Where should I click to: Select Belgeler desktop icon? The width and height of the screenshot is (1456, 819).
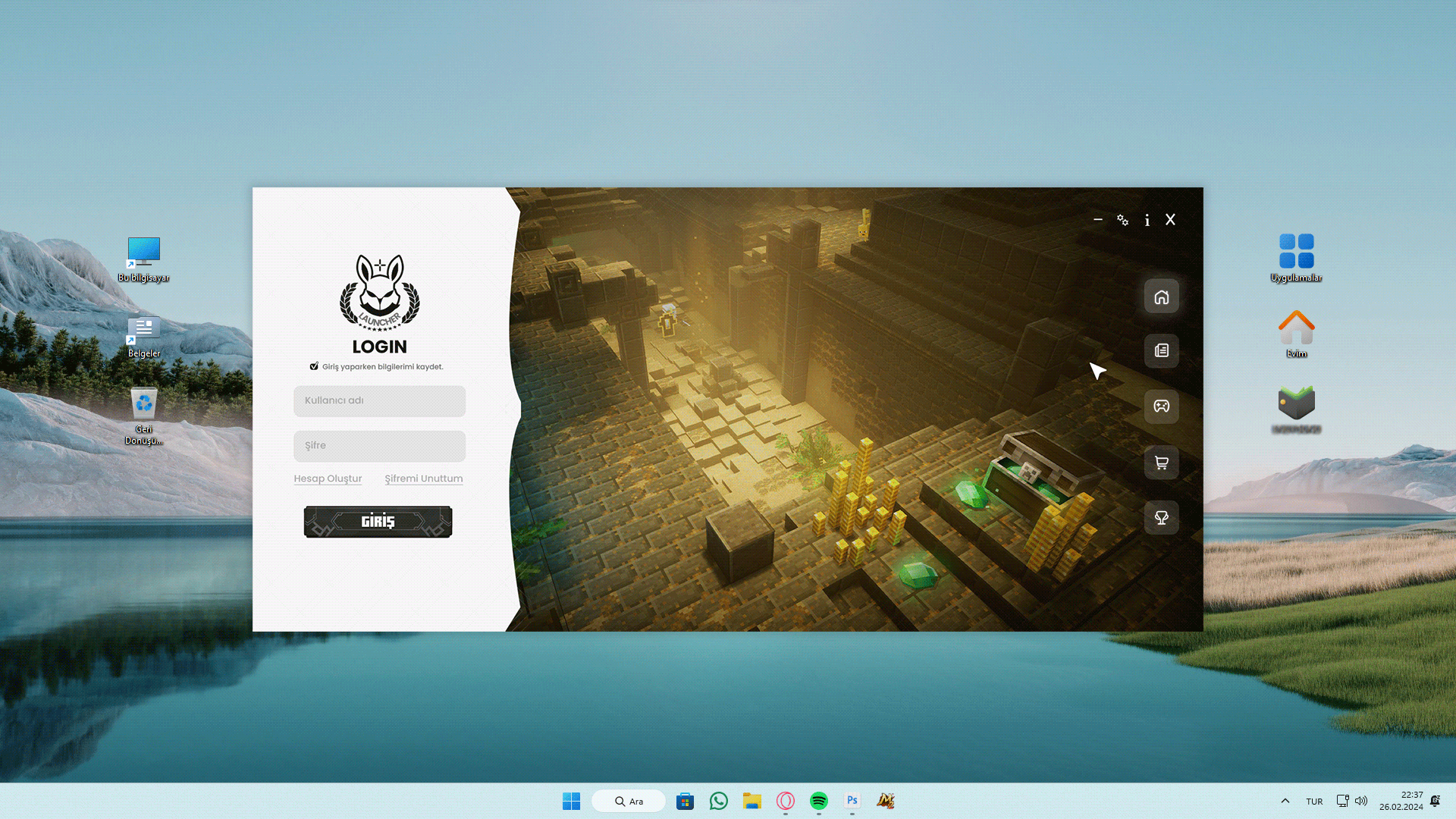[x=143, y=336]
